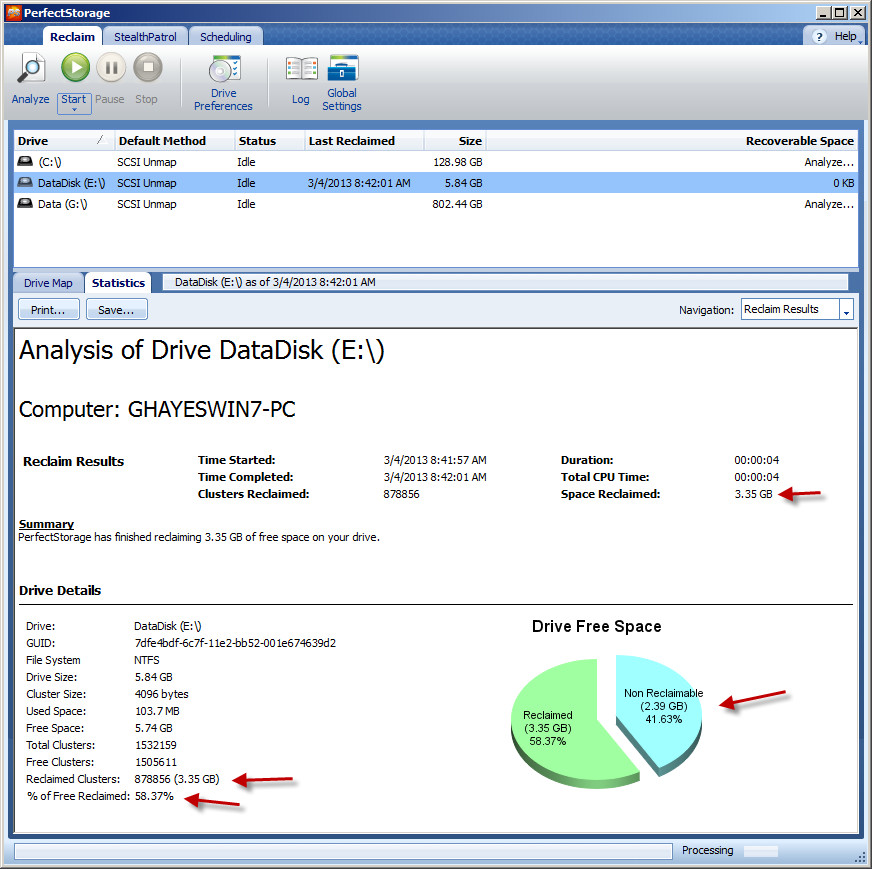This screenshot has height=869, width=872.
Task: Click the DataDisk (E:\) drive icon
Action: coord(25,182)
